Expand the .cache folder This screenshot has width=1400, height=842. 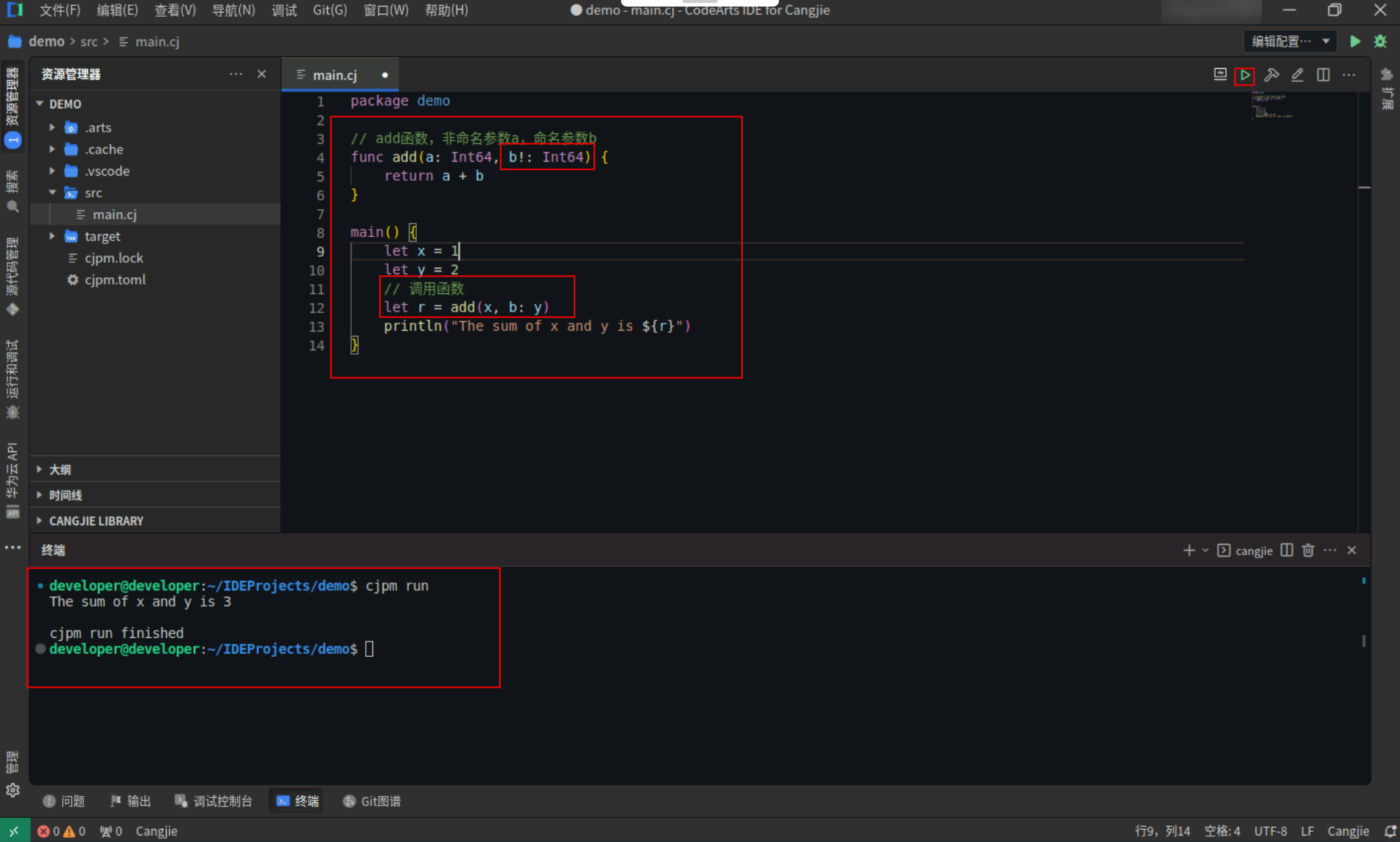[52, 149]
